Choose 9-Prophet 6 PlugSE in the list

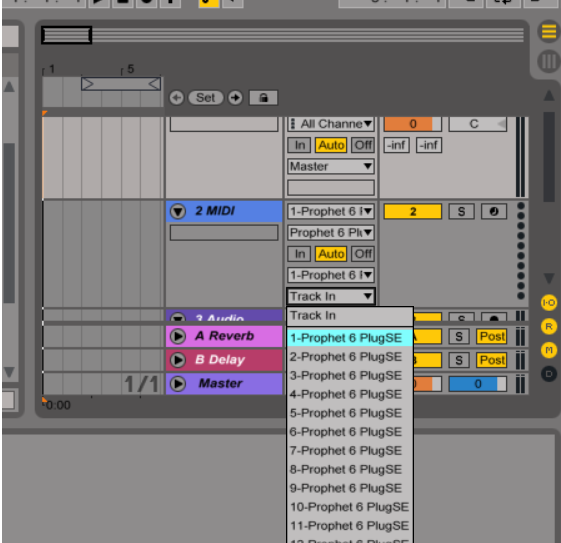tap(350, 488)
